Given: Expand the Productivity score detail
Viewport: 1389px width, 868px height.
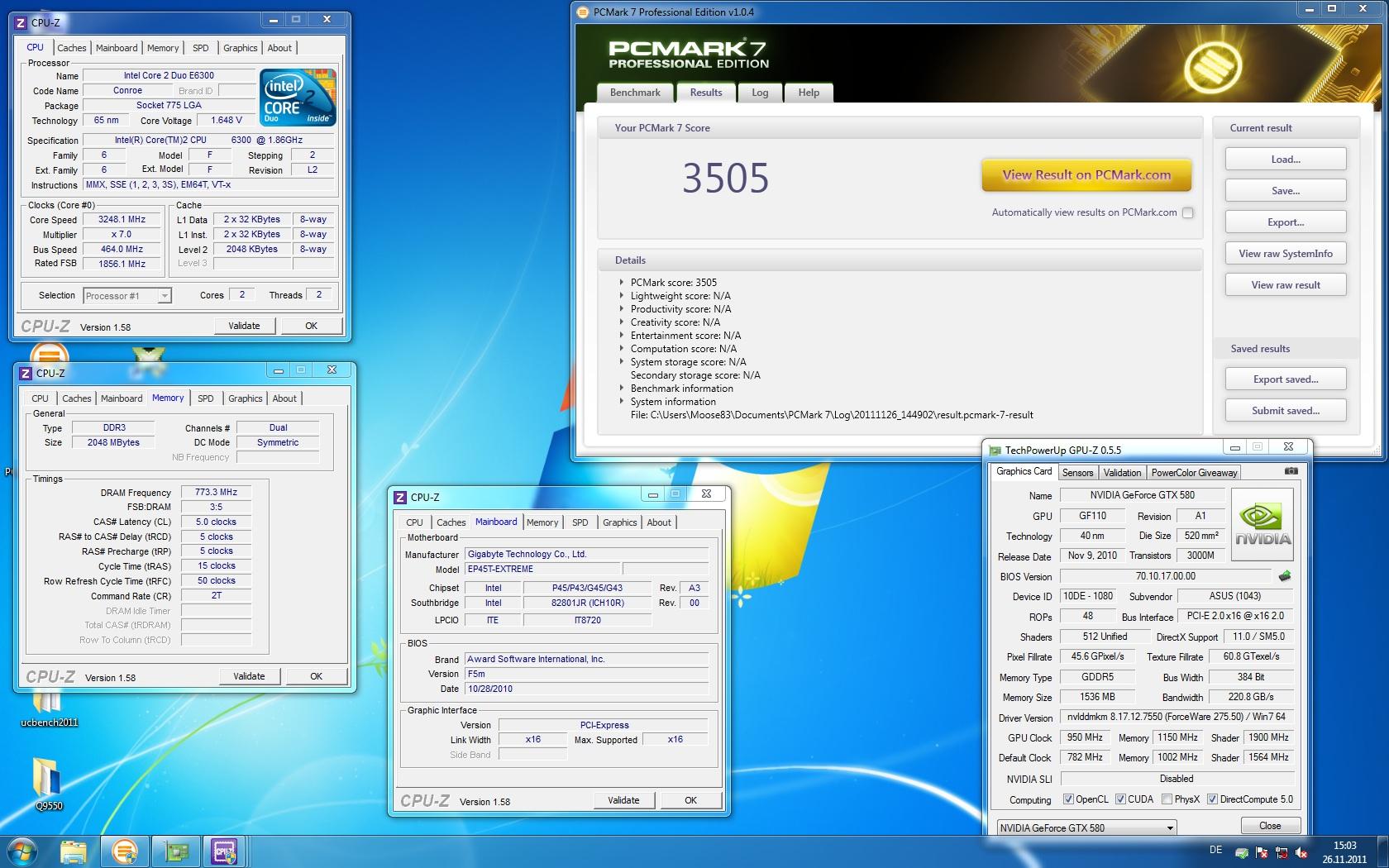Looking at the screenshot, I should click(x=622, y=308).
